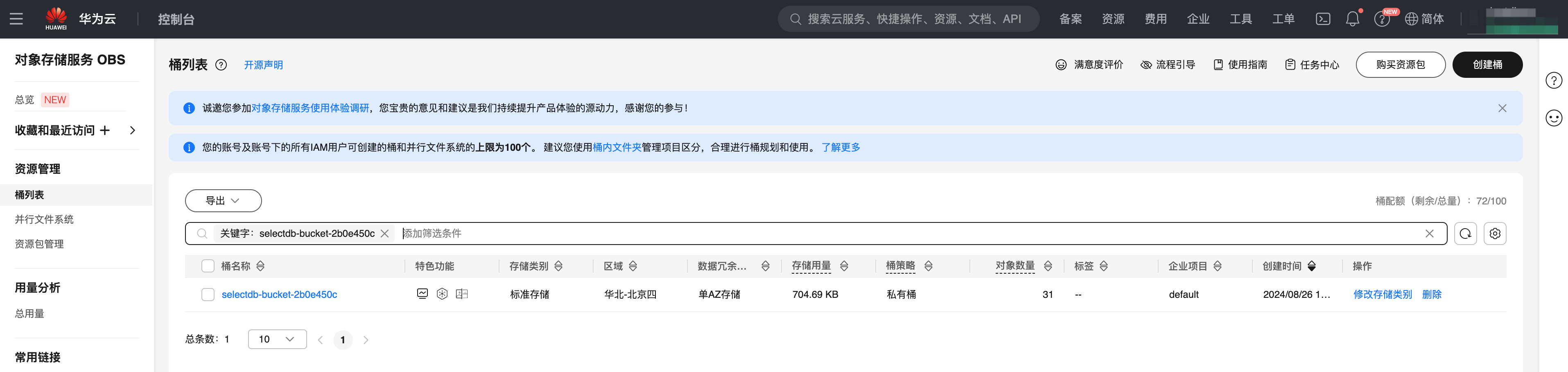
Task: Open 工具 in top navigation
Action: click(1241, 19)
